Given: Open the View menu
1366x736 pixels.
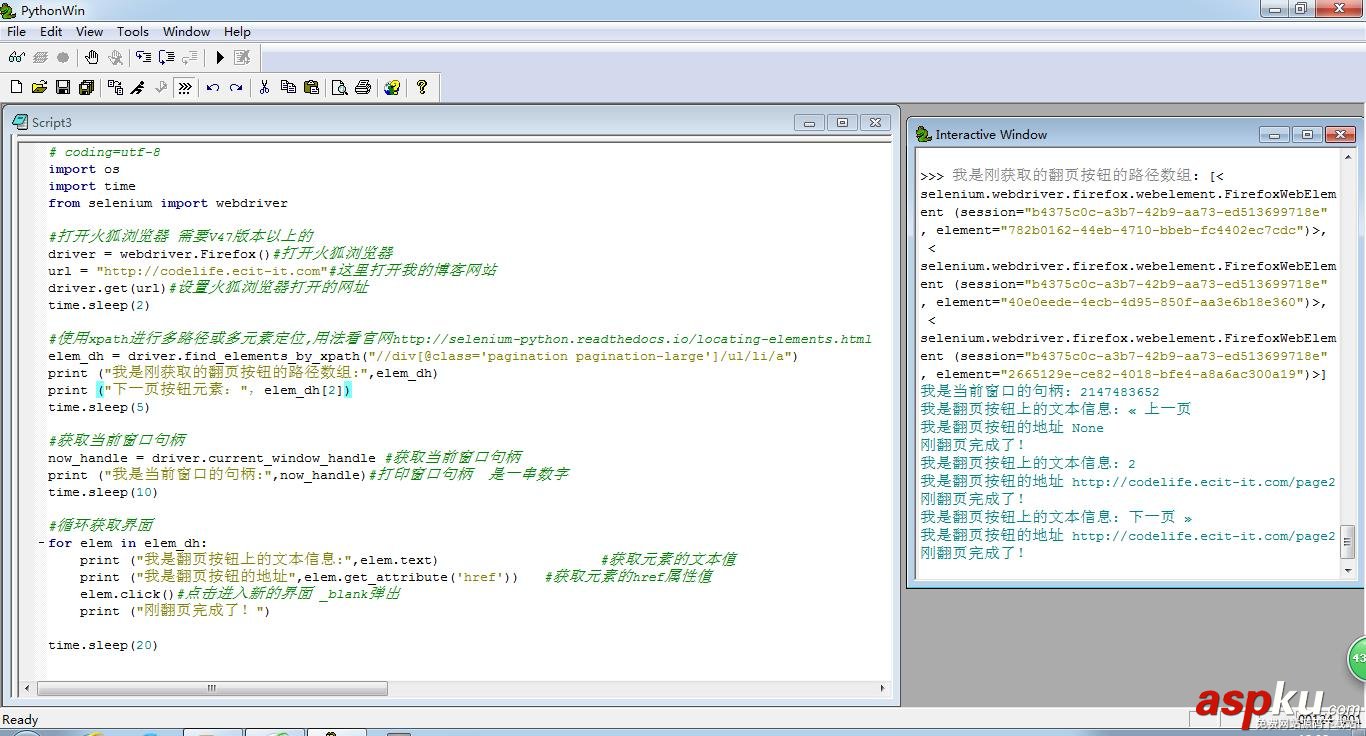Looking at the screenshot, I should (x=89, y=31).
